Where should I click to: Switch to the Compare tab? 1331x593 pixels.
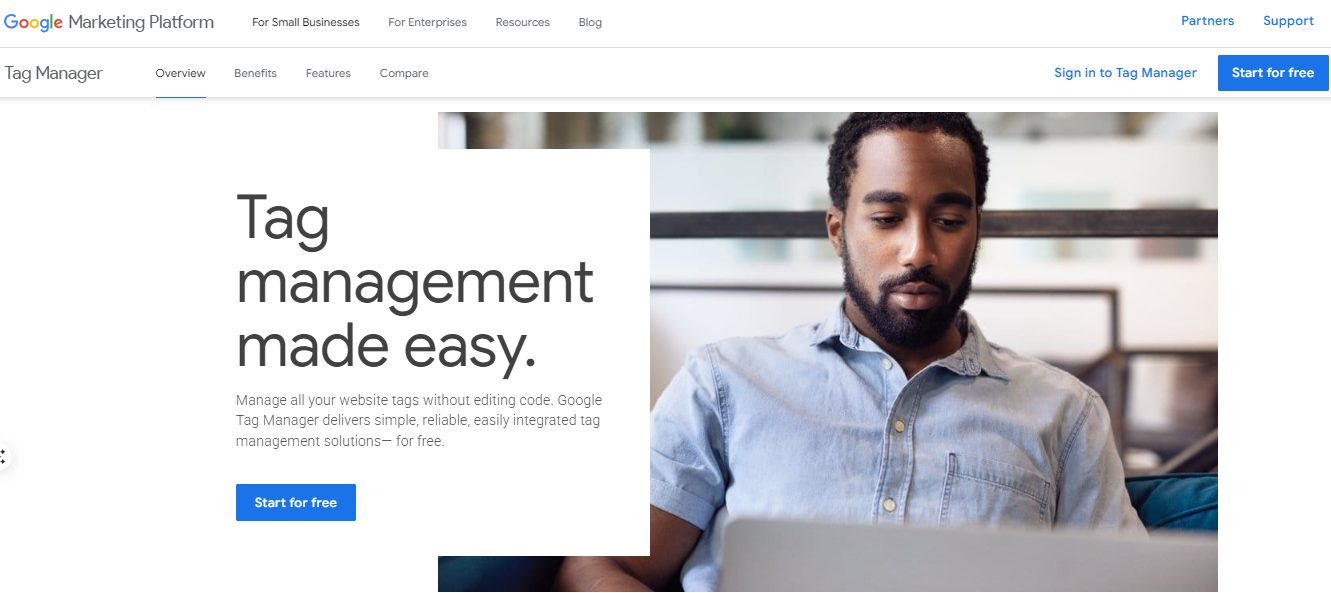[x=404, y=73]
